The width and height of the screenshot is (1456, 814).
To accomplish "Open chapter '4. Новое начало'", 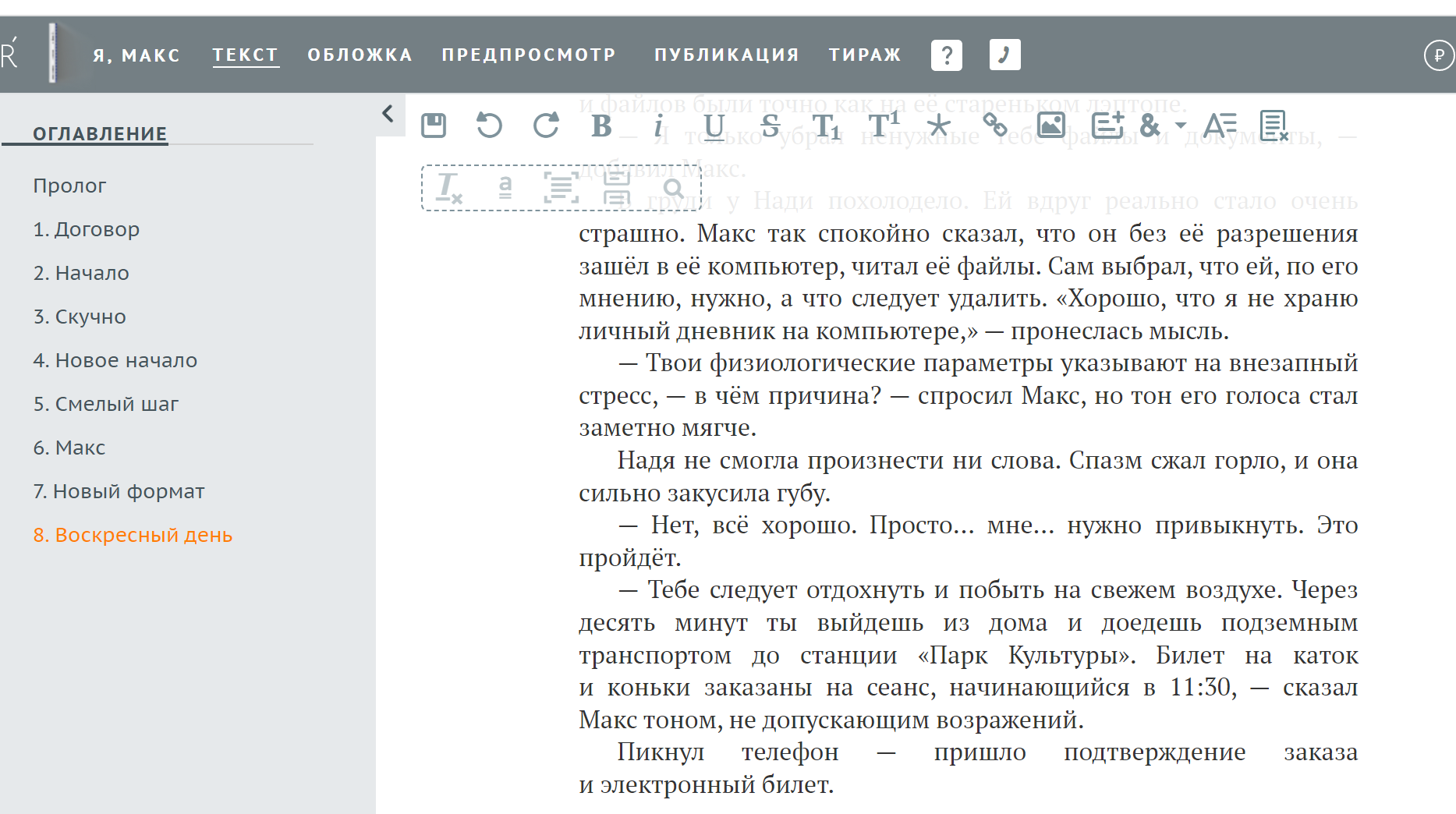I will pos(115,360).
